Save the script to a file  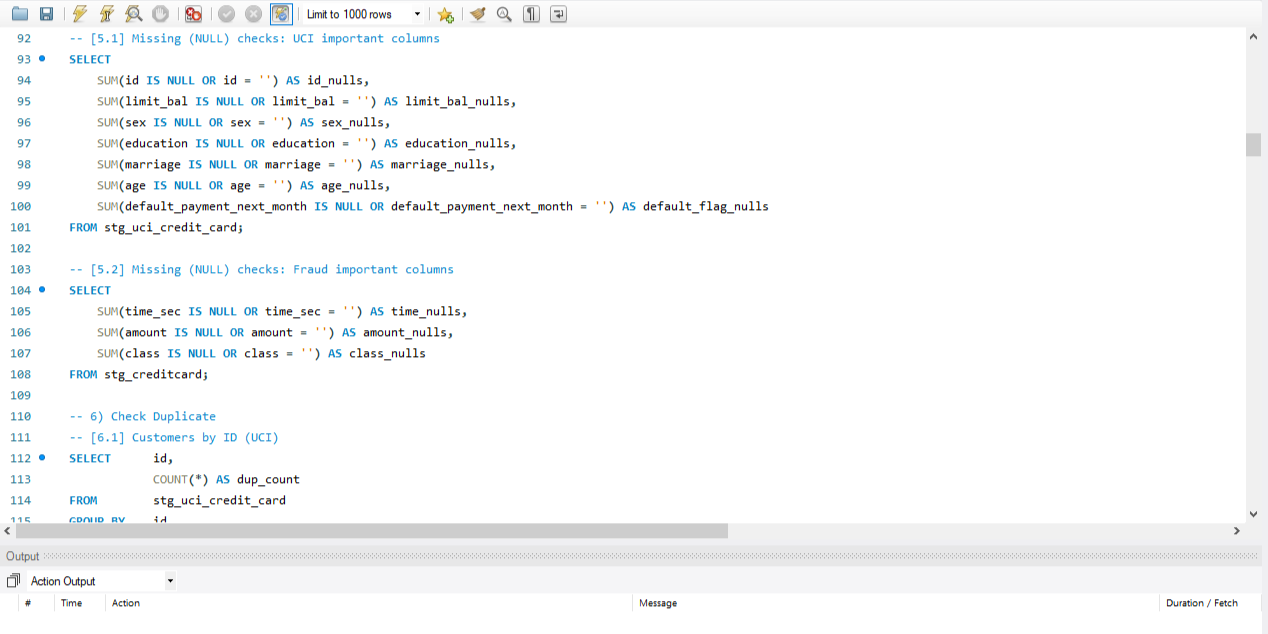[x=46, y=14]
